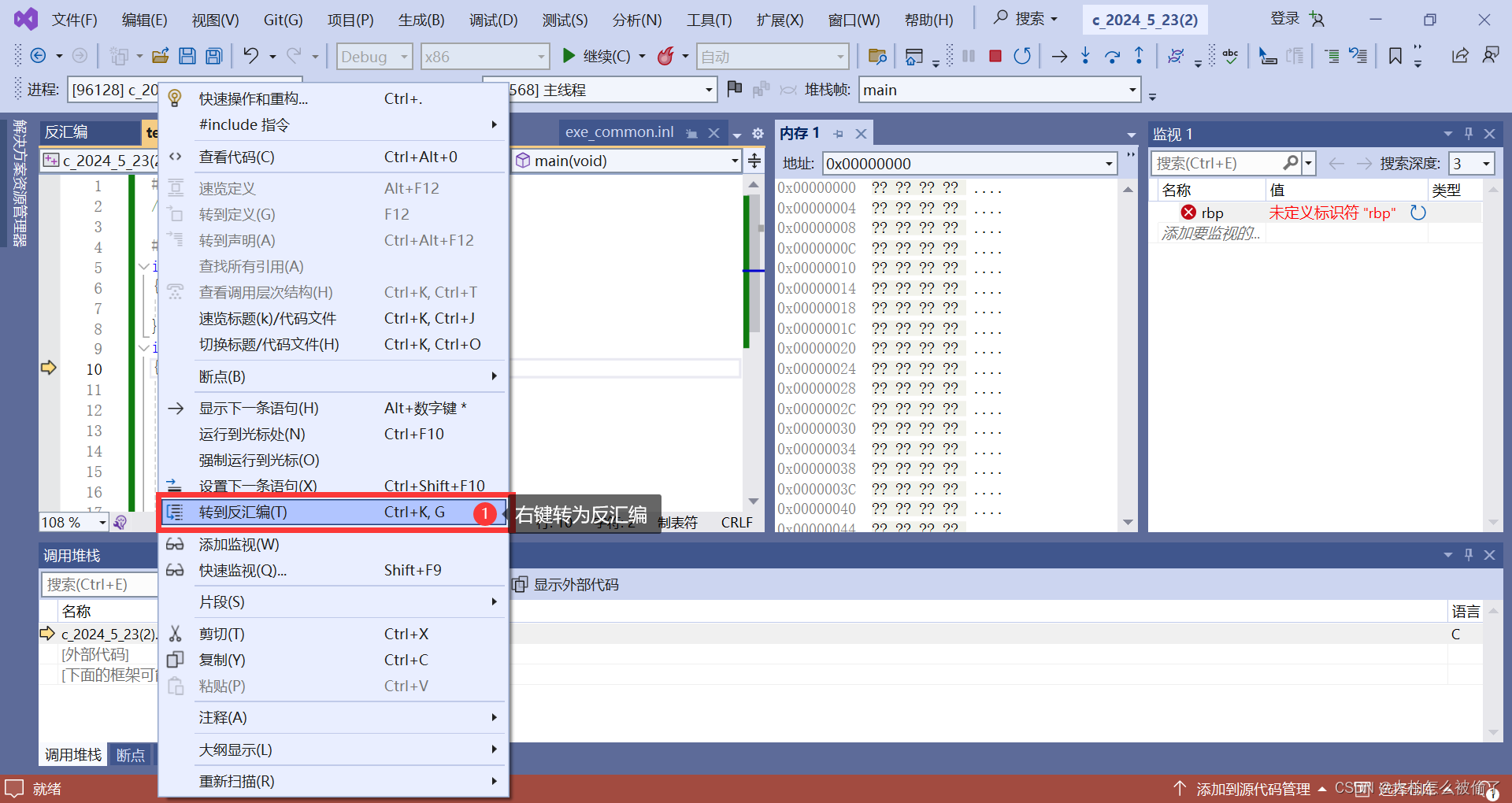1512x803 pixels.
Task: Toggle Show External Code button
Action: click(x=565, y=585)
